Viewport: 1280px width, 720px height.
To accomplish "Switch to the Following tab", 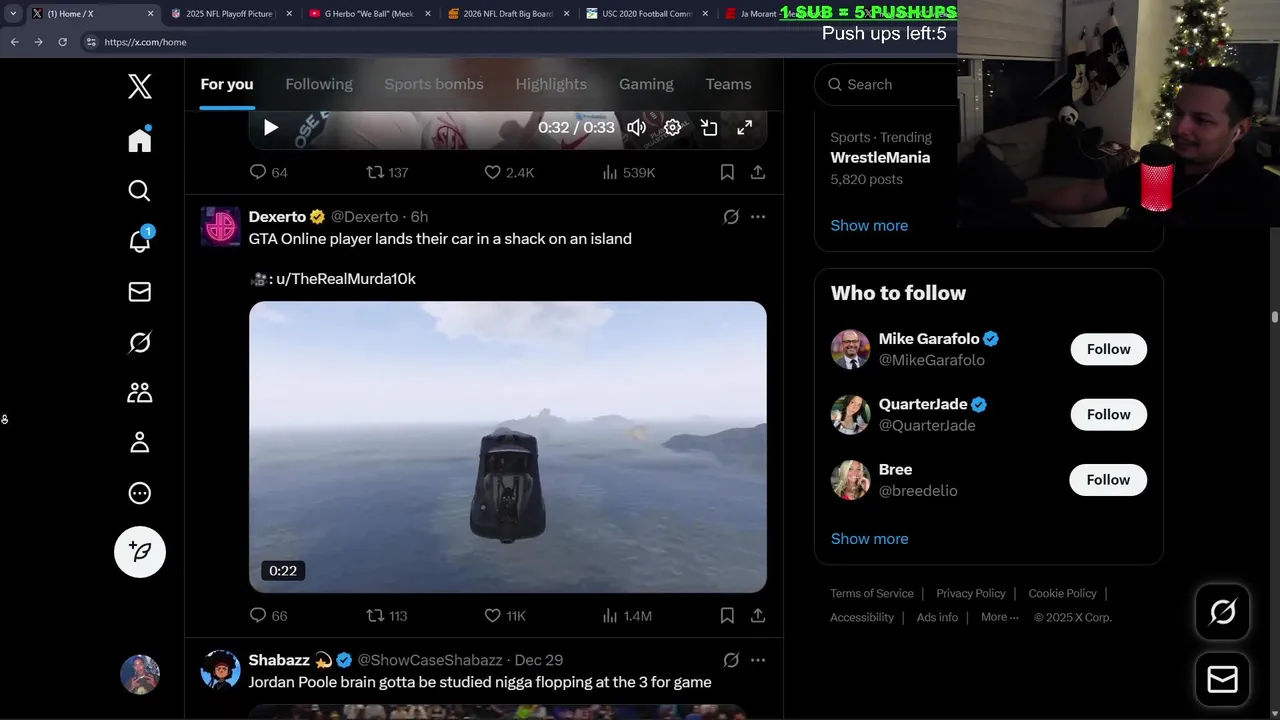I will click(319, 84).
